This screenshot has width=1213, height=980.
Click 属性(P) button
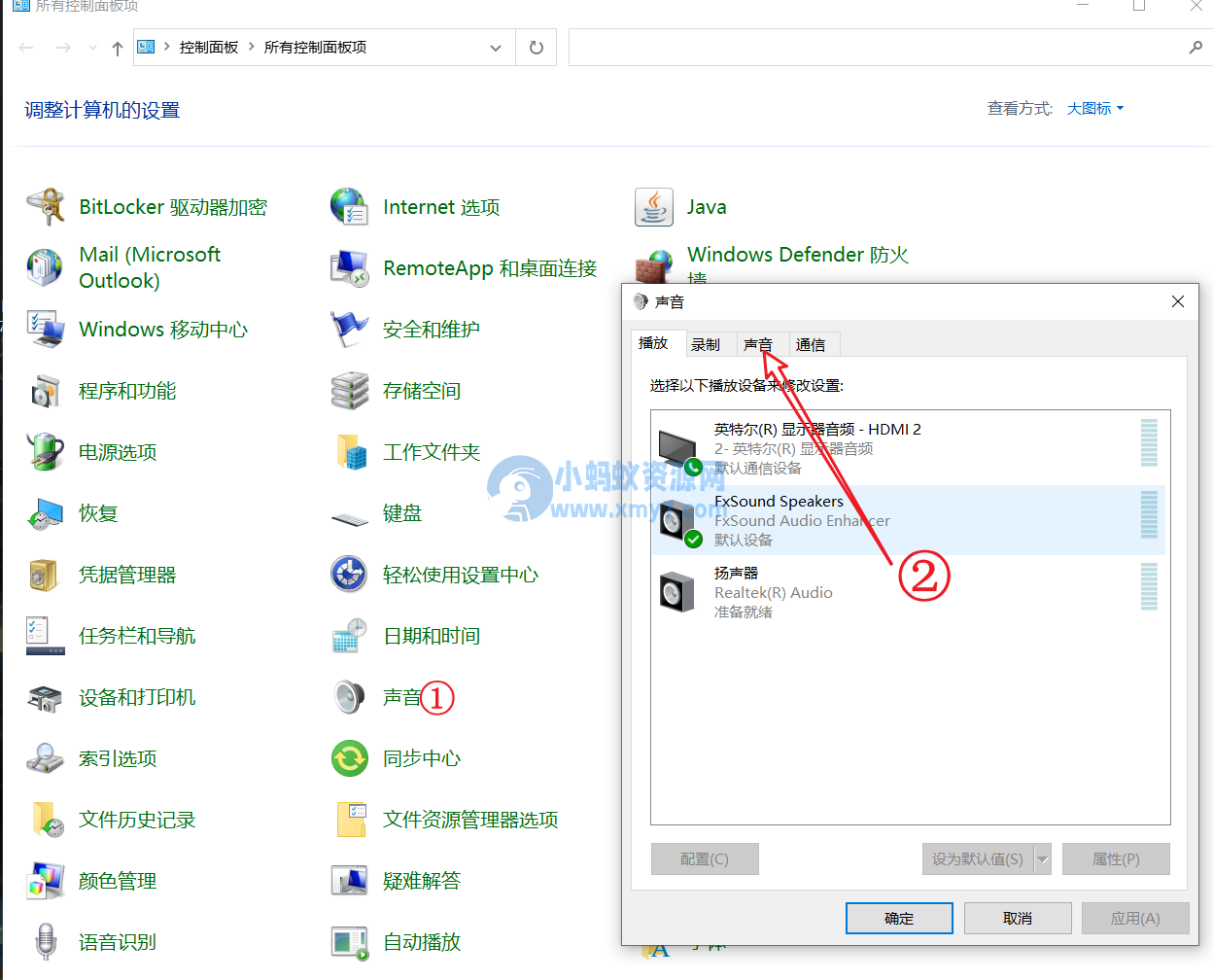1116,859
